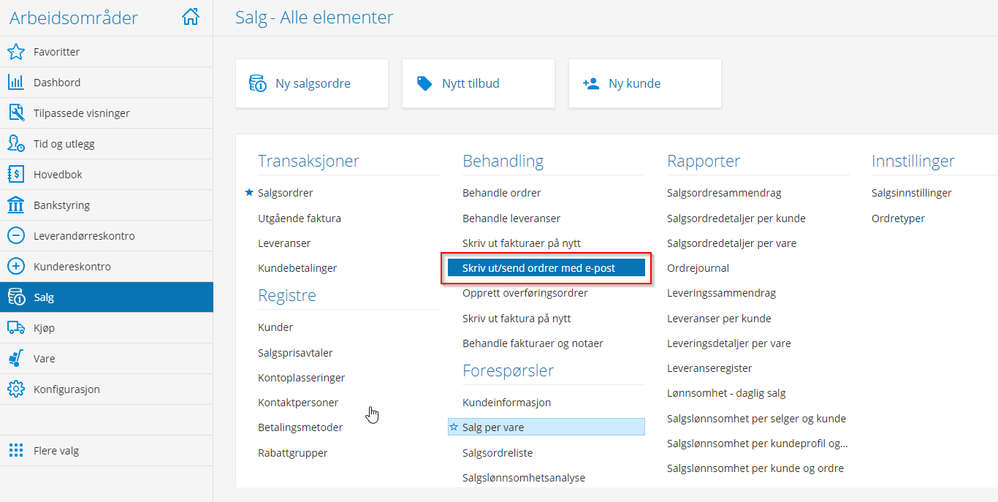Open Rabattgrupper link
Image resolution: width=998 pixels, height=502 pixels.
click(x=293, y=453)
